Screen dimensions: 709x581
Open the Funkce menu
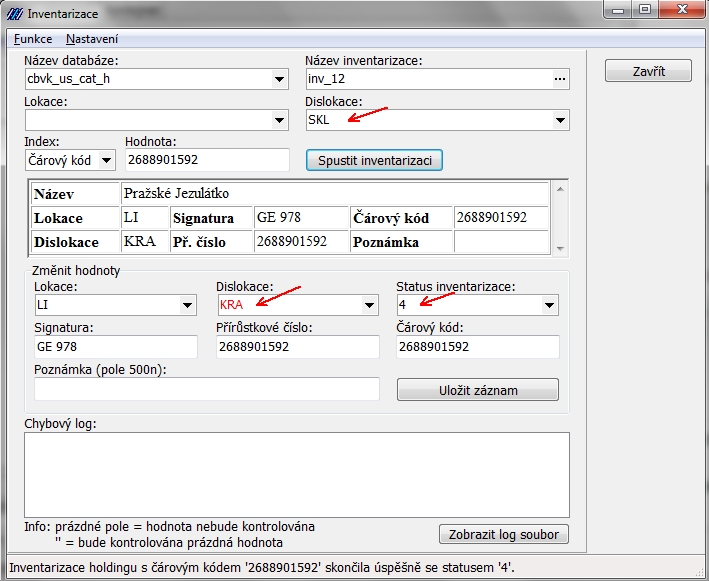[x=33, y=38]
